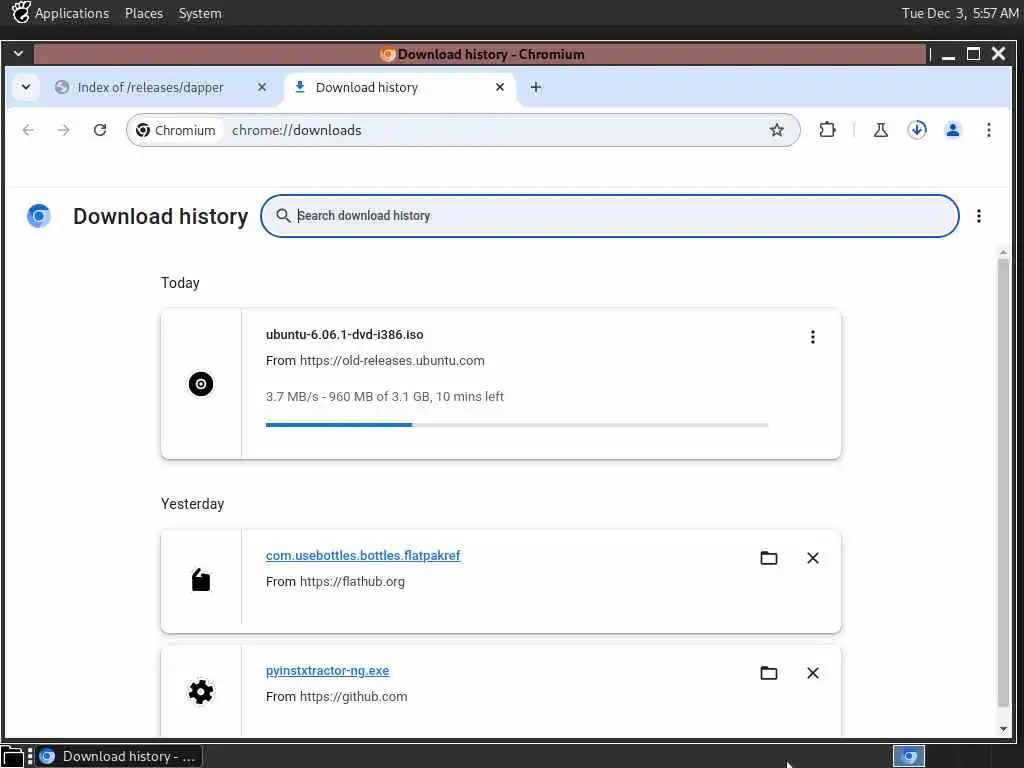Go forward with the browser forward arrow
Screen dimensions: 1024x768
(x=63, y=130)
